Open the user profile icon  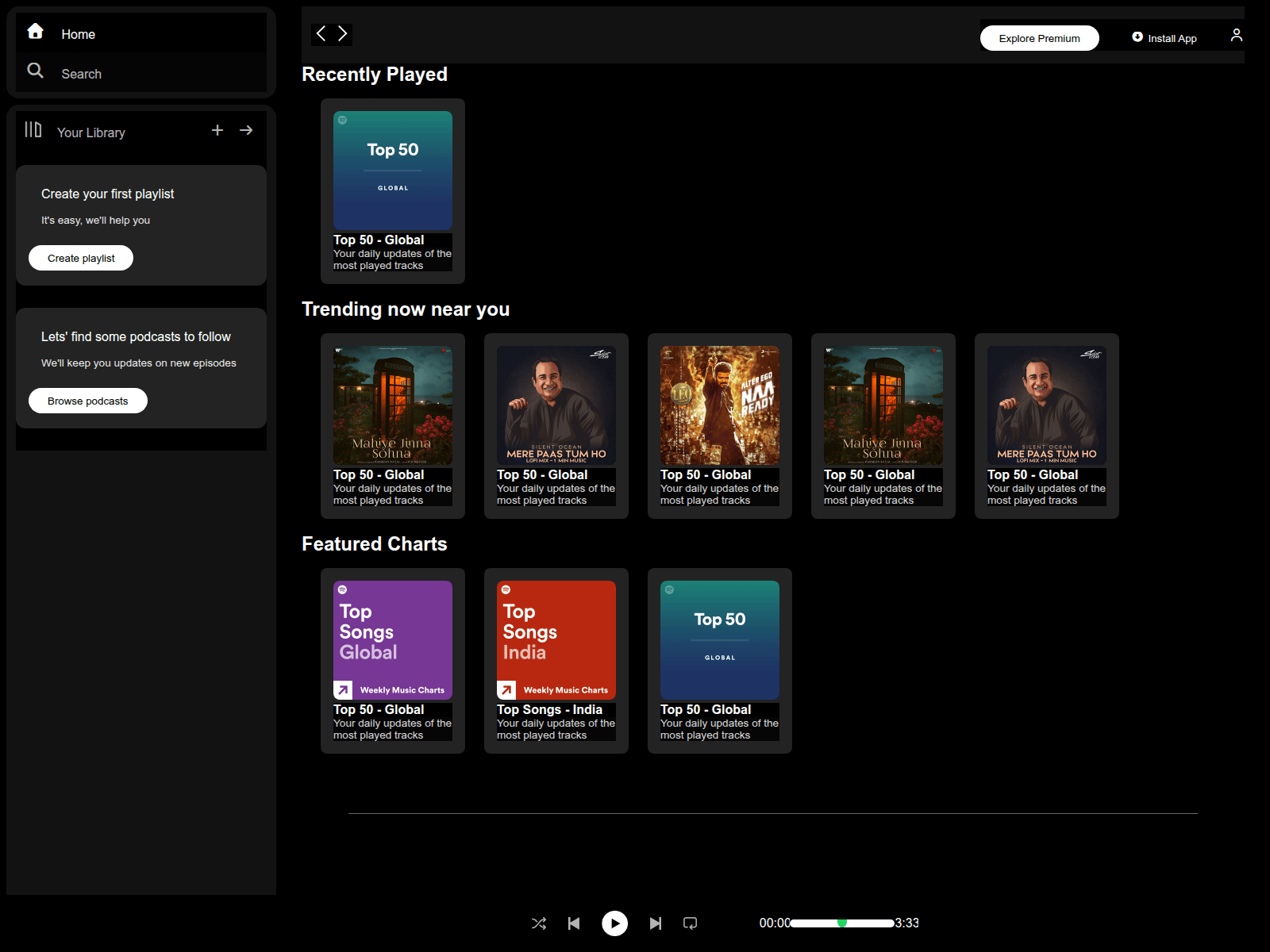pyautogui.click(x=1236, y=35)
